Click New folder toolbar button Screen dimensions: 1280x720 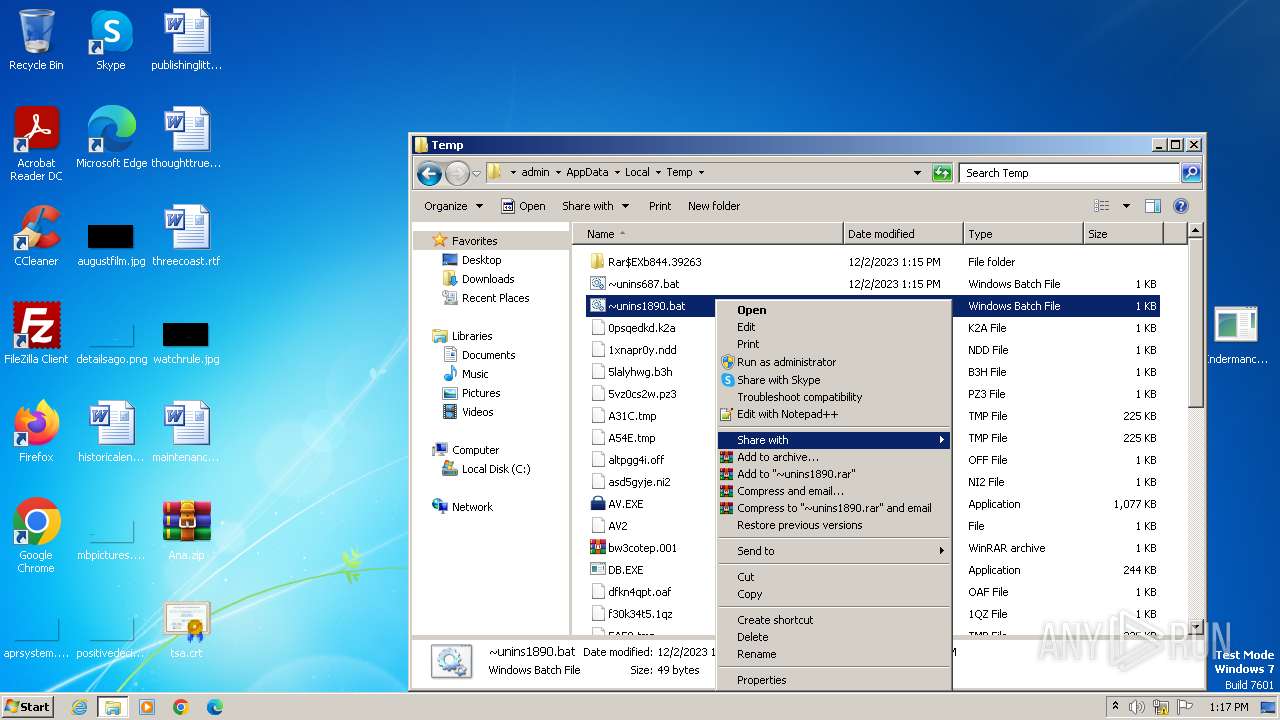point(714,206)
